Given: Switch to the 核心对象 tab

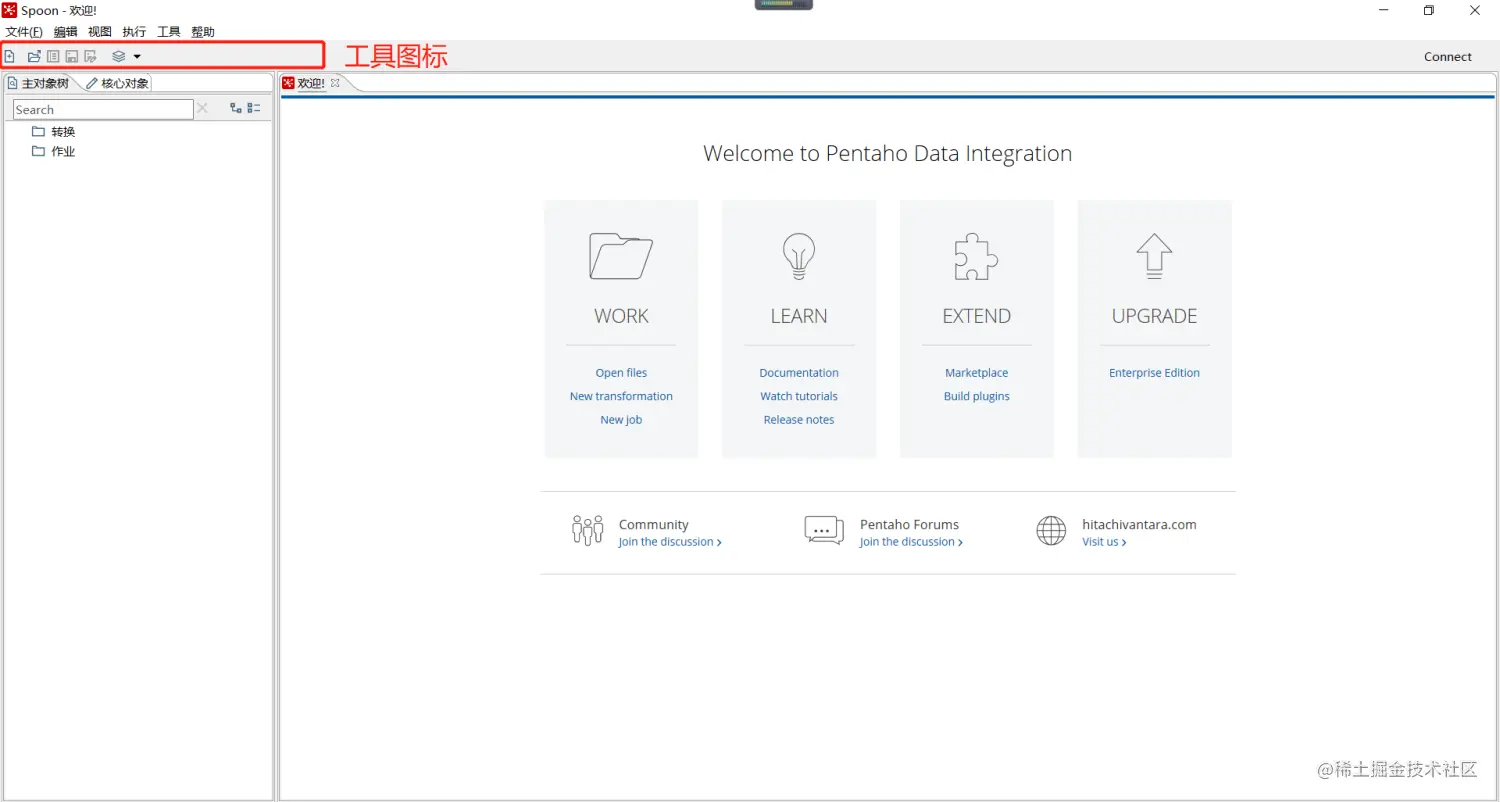Looking at the screenshot, I should [117, 83].
